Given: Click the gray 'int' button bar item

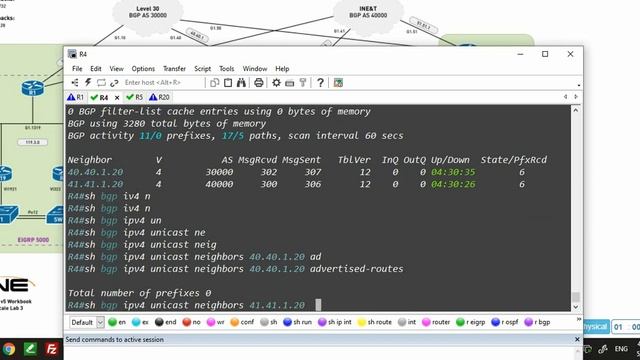Looking at the screenshot, I should tap(407, 322).
